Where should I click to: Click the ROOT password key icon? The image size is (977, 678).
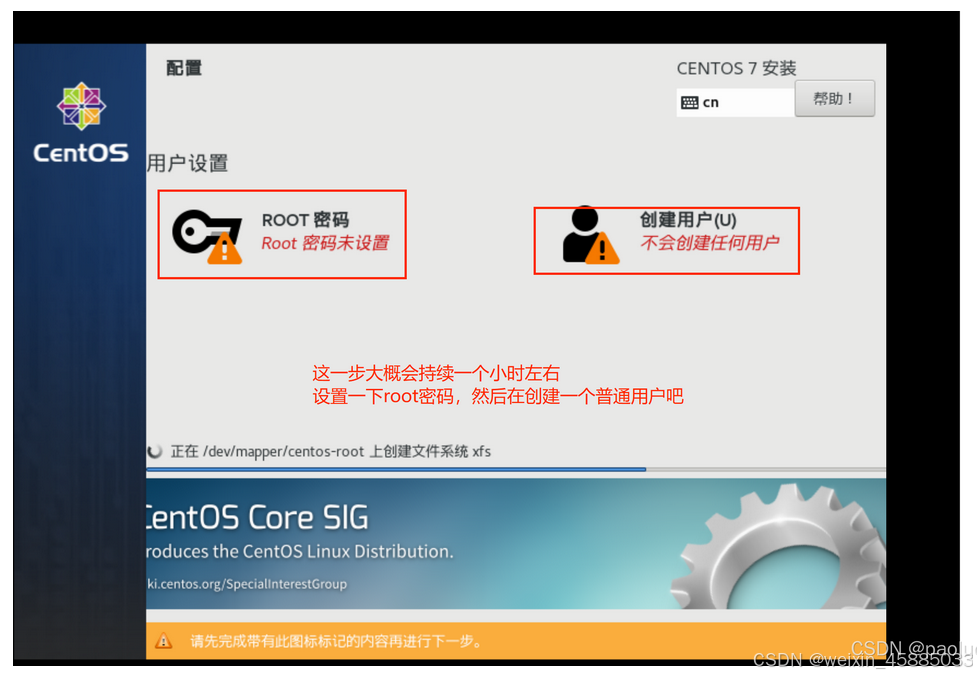[207, 236]
